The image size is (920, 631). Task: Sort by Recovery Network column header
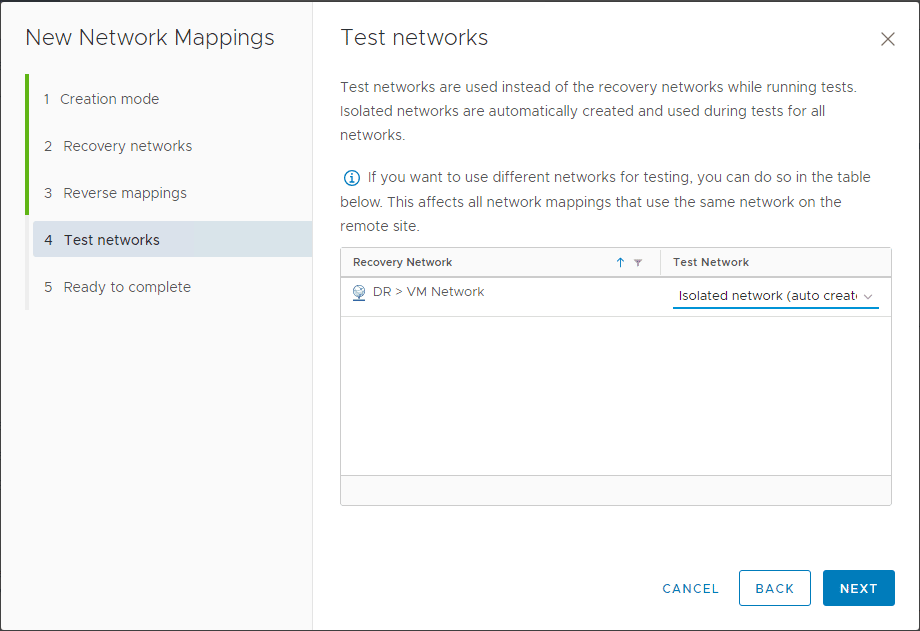pos(403,262)
